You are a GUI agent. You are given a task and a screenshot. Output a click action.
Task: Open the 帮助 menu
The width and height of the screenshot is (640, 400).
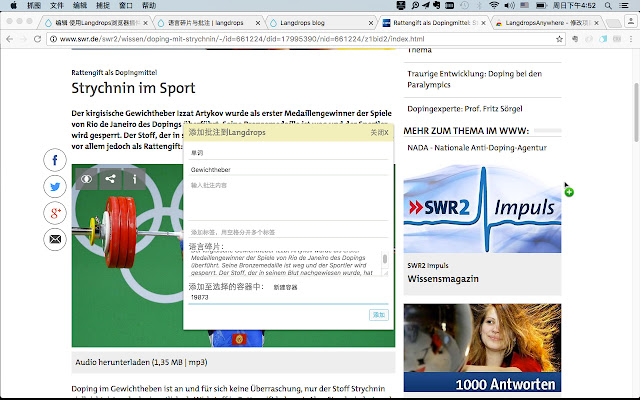(x=149, y=5)
